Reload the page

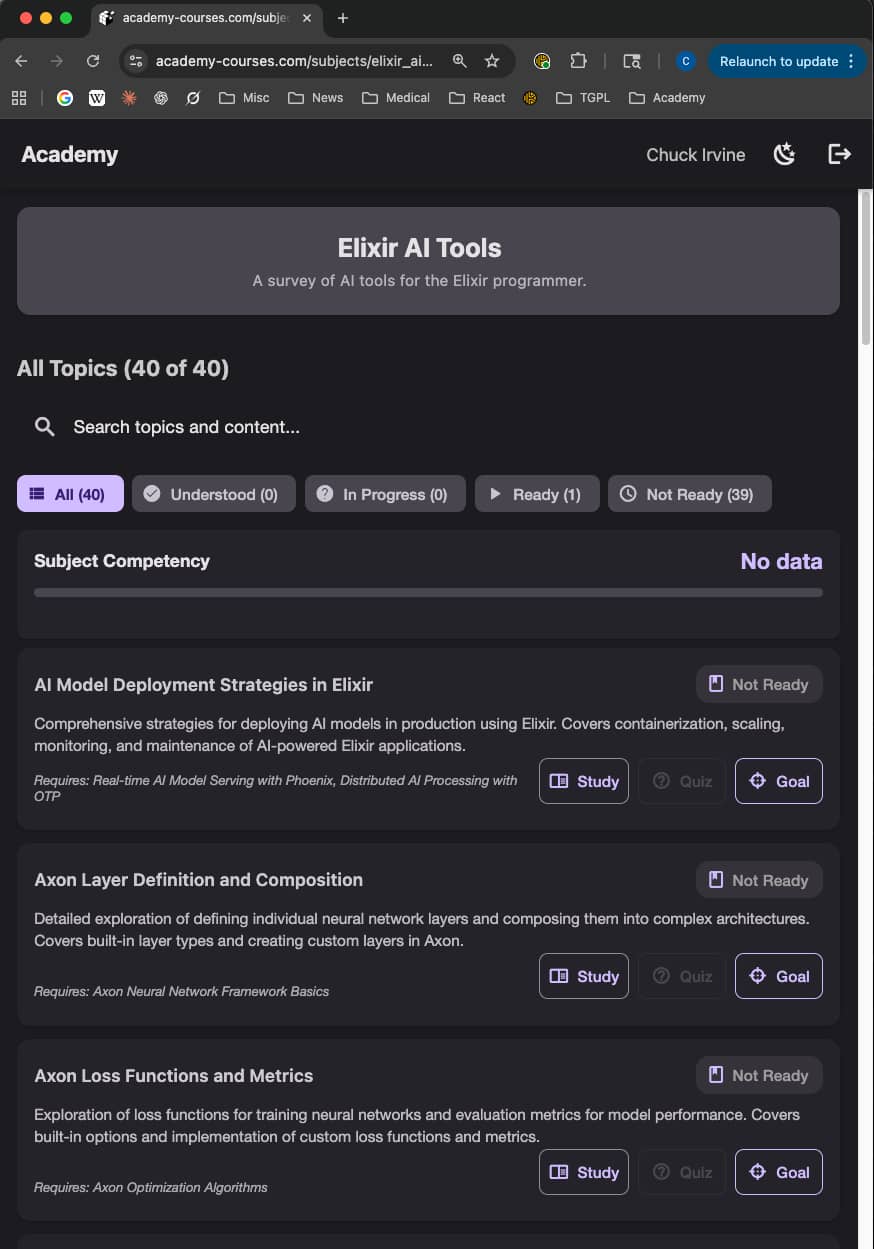(93, 61)
